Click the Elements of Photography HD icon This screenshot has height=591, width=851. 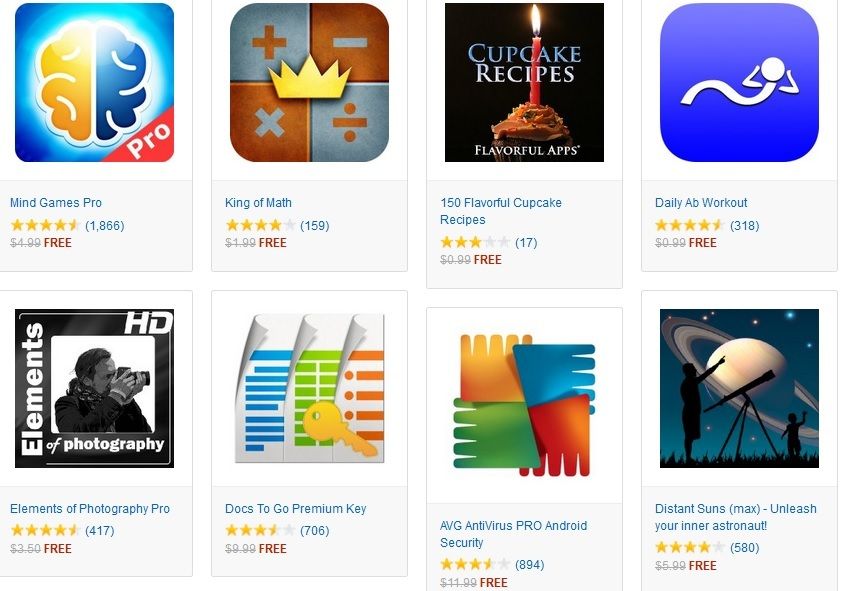[x=94, y=389]
